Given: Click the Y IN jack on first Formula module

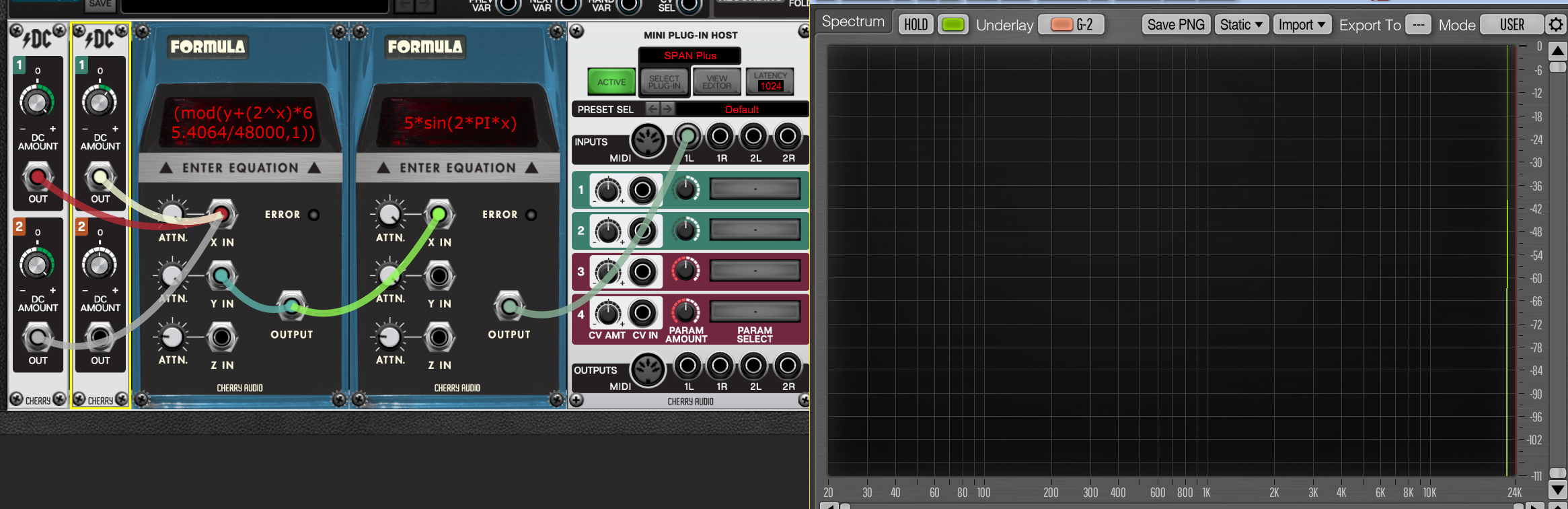Looking at the screenshot, I should [222, 275].
